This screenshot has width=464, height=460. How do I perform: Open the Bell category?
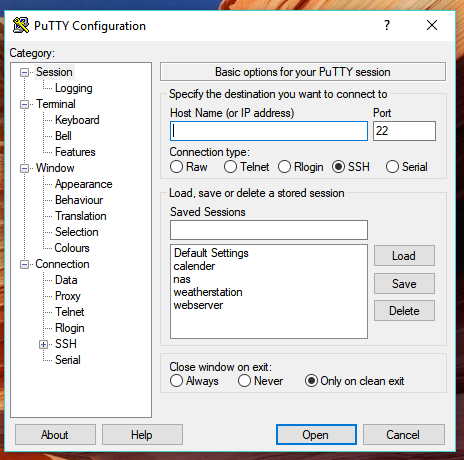tap(63, 136)
